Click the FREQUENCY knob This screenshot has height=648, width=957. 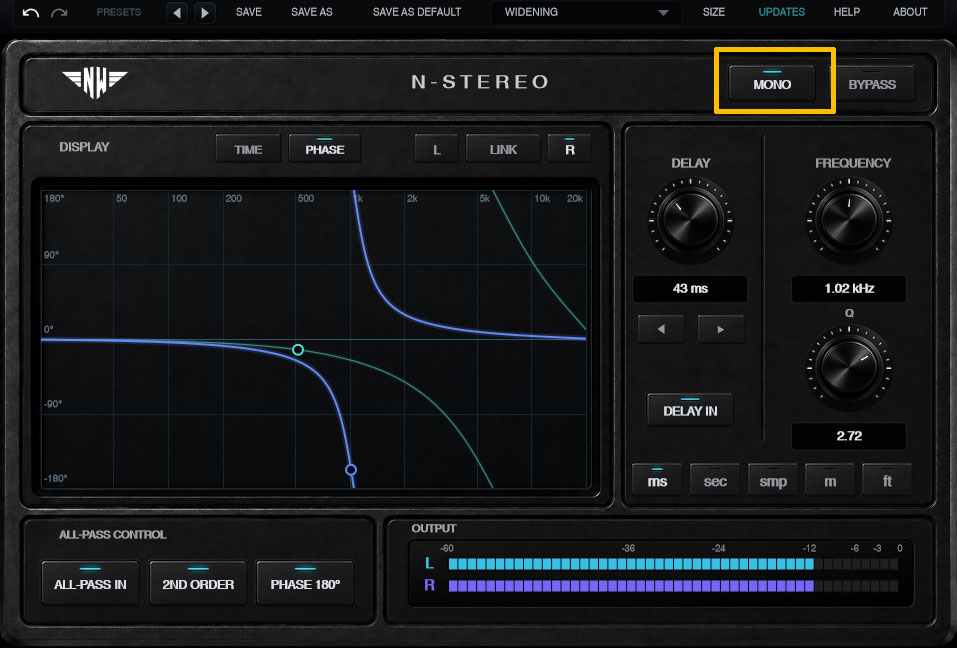click(x=849, y=220)
